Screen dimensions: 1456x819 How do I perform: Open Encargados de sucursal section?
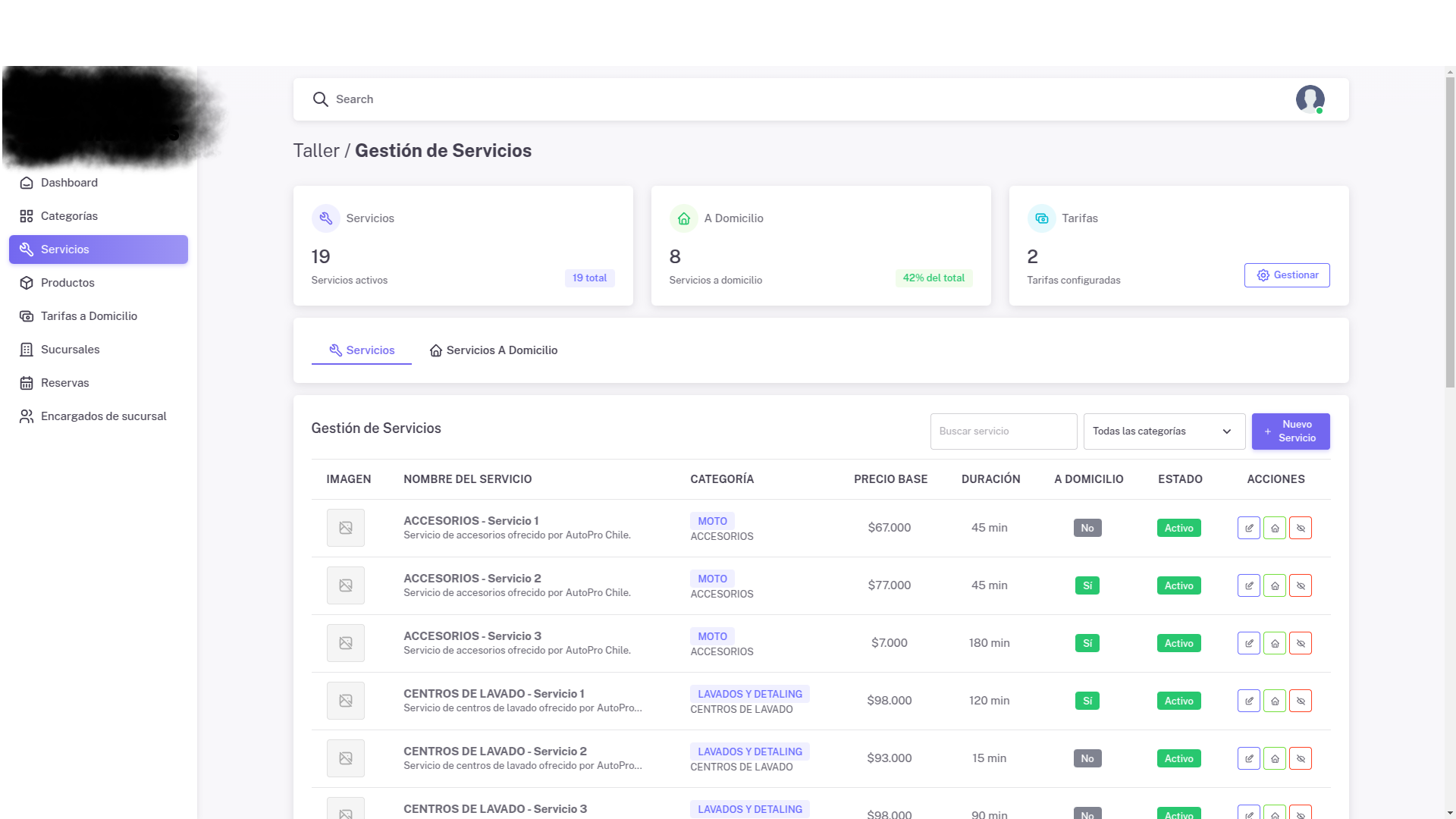(103, 416)
